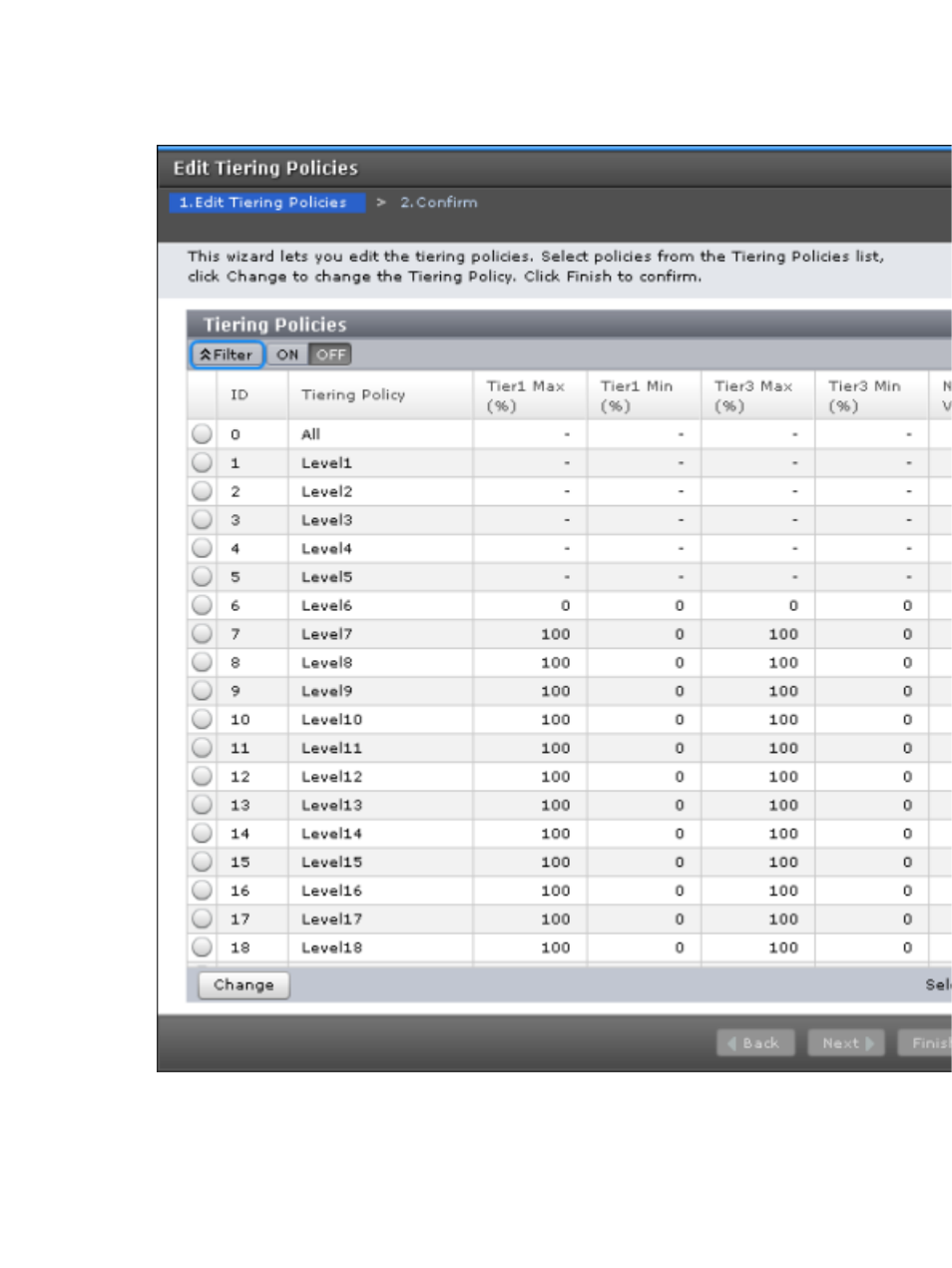Click ID cell 18
The width and height of the screenshot is (952, 1268).
(239, 947)
